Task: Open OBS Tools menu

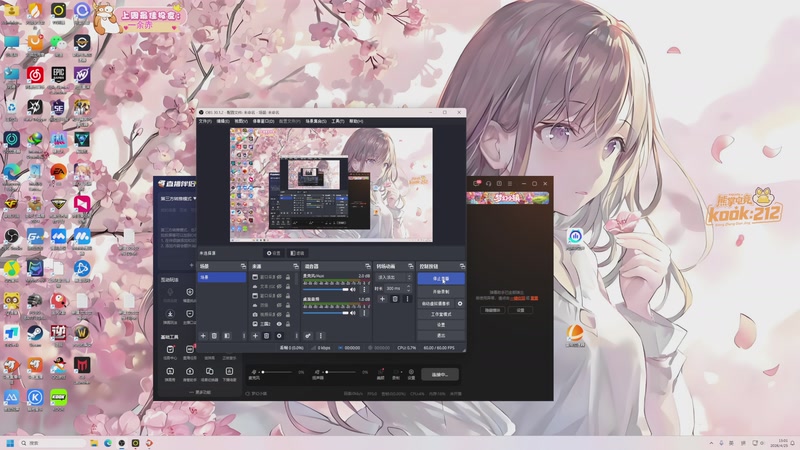Action: point(338,121)
